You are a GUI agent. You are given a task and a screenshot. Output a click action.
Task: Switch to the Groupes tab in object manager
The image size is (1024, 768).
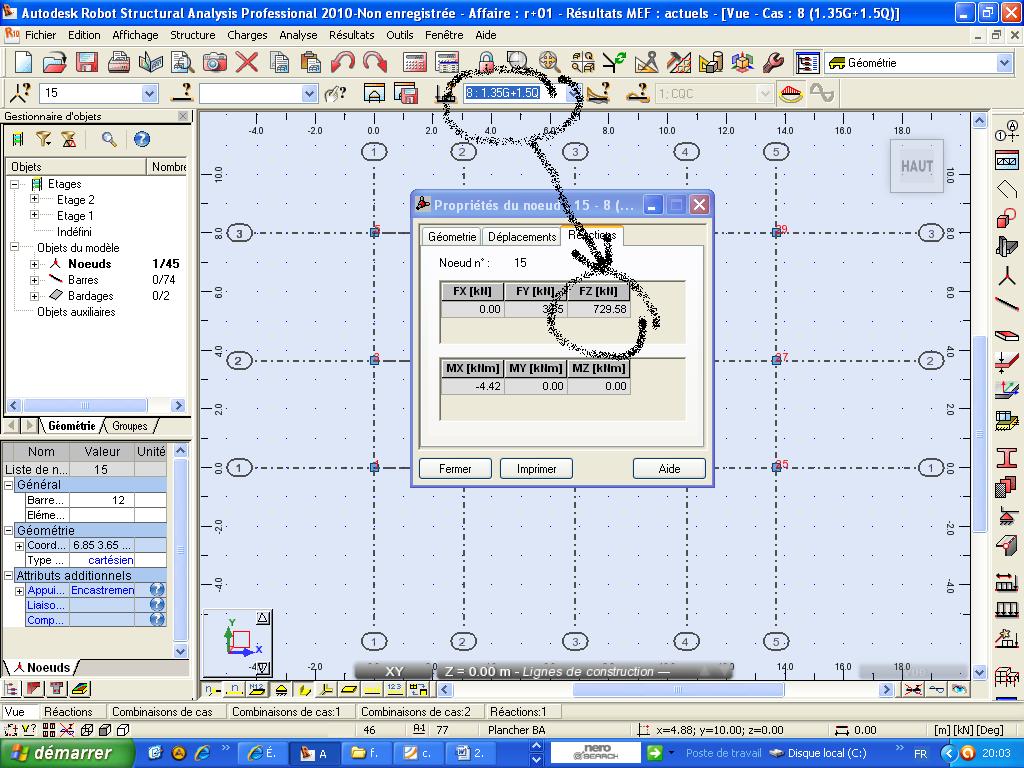pos(129,426)
